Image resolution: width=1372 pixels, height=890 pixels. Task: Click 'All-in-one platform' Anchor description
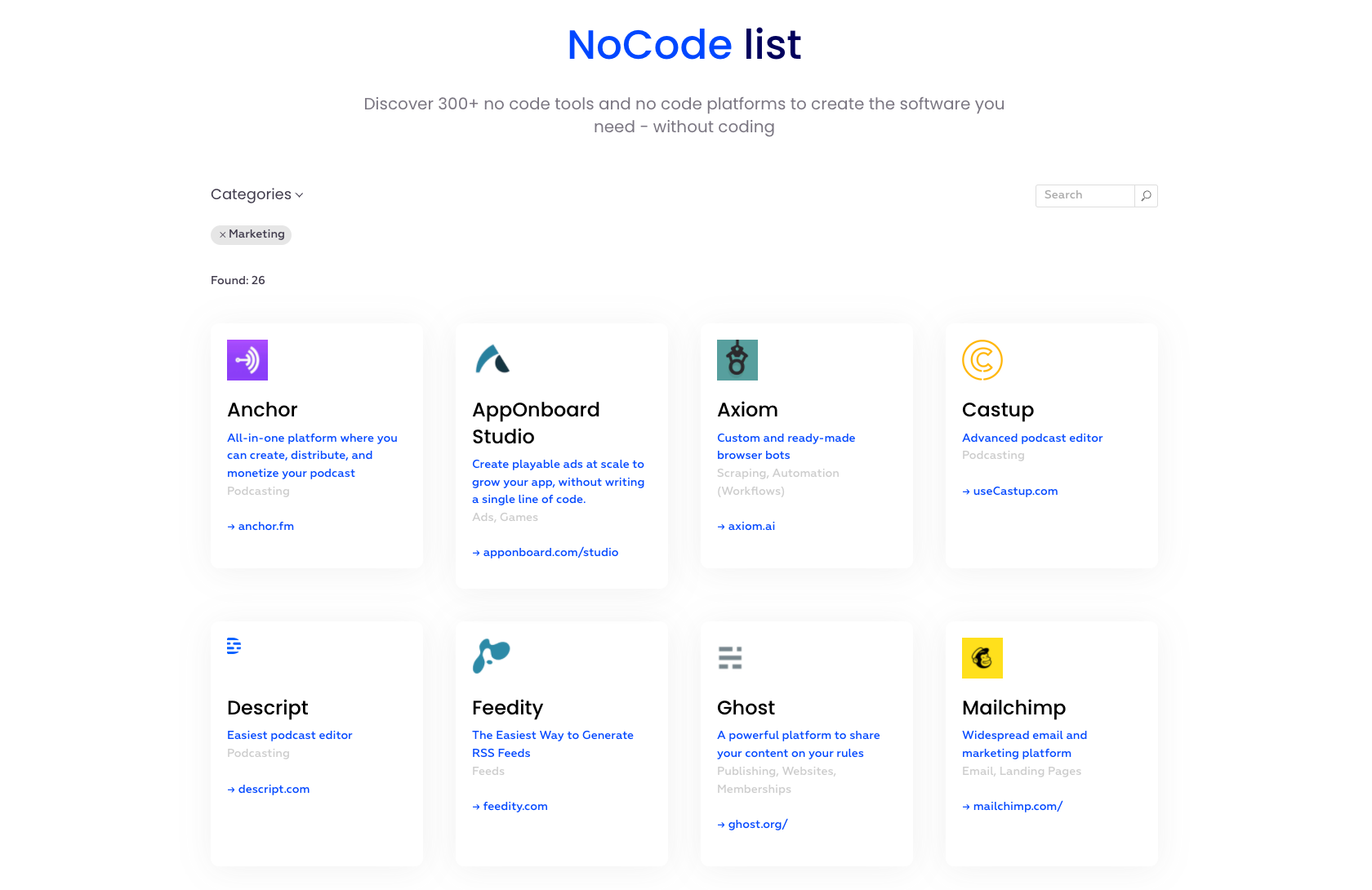click(312, 456)
